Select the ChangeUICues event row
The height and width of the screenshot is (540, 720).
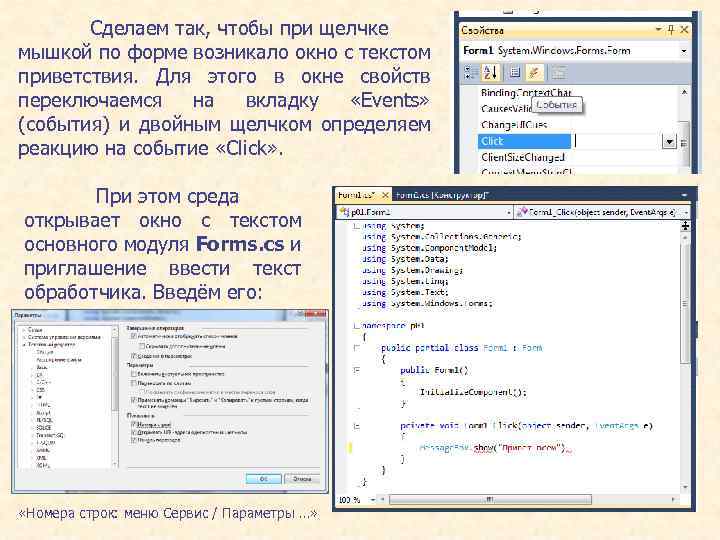pyautogui.click(x=514, y=125)
